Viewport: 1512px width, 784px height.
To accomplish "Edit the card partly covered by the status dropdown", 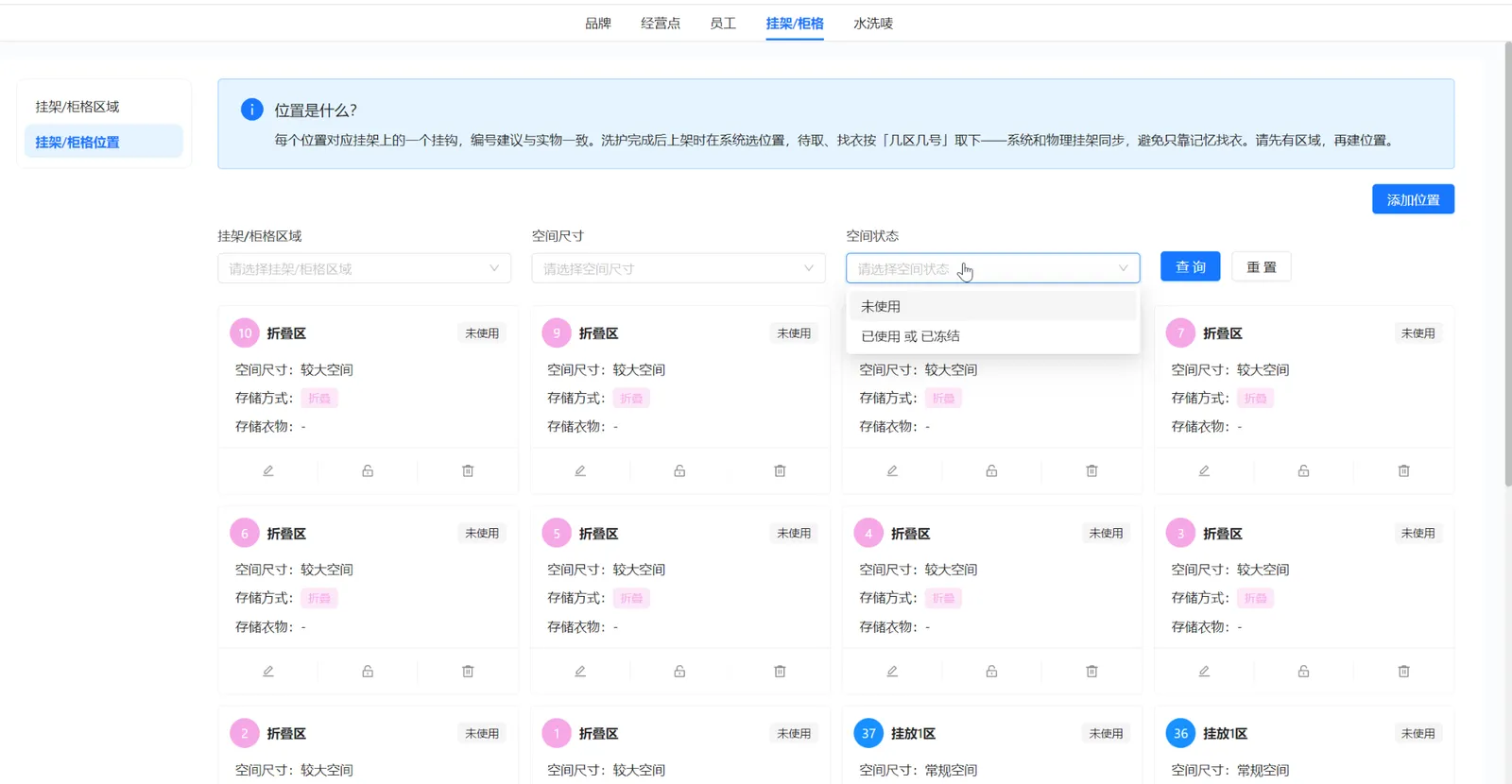I will tap(892, 470).
